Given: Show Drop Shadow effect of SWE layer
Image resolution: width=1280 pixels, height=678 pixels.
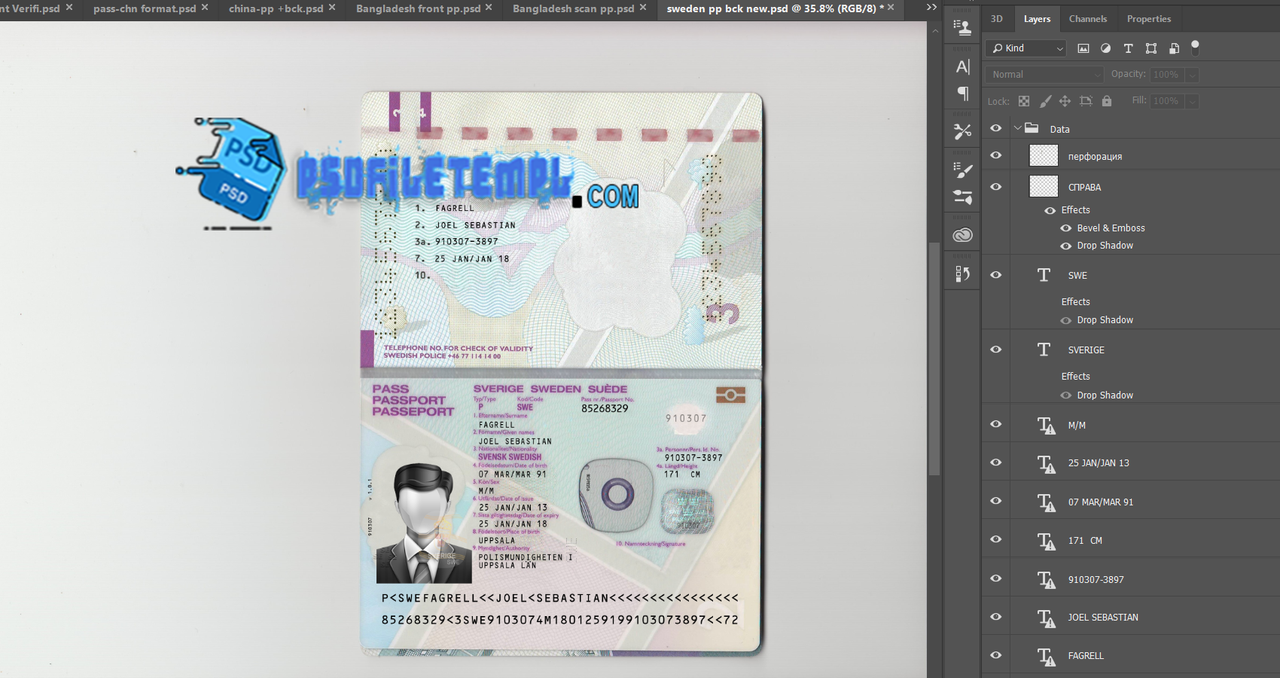Looking at the screenshot, I should coord(1066,320).
